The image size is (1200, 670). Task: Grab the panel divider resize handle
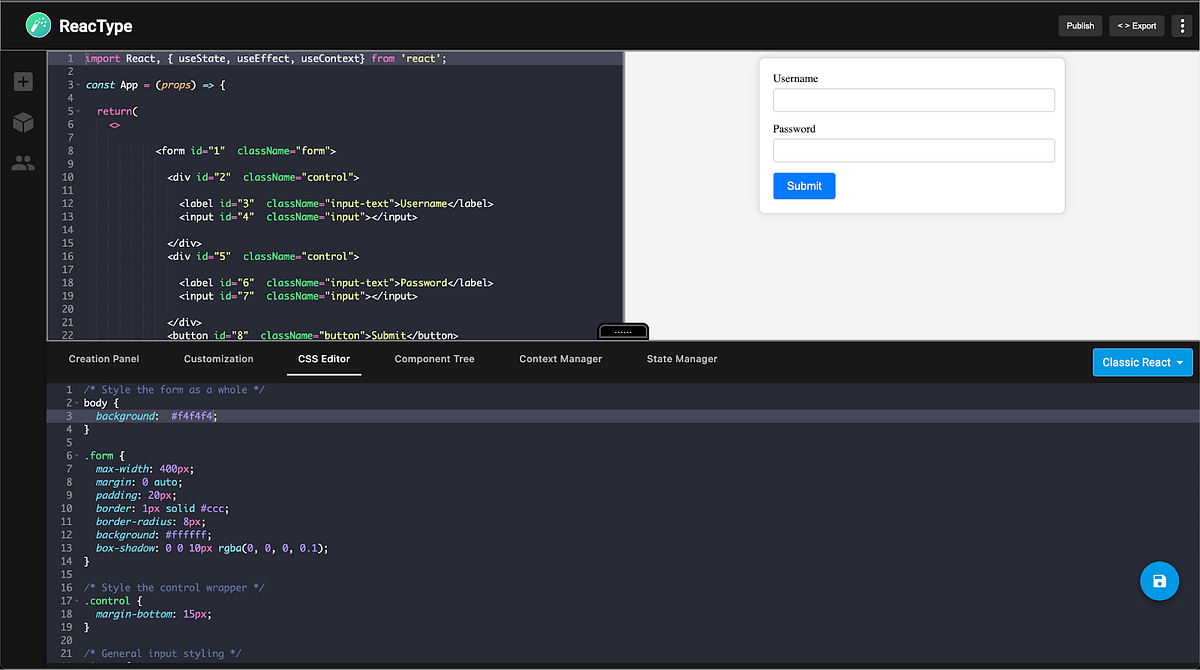[x=623, y=331]
